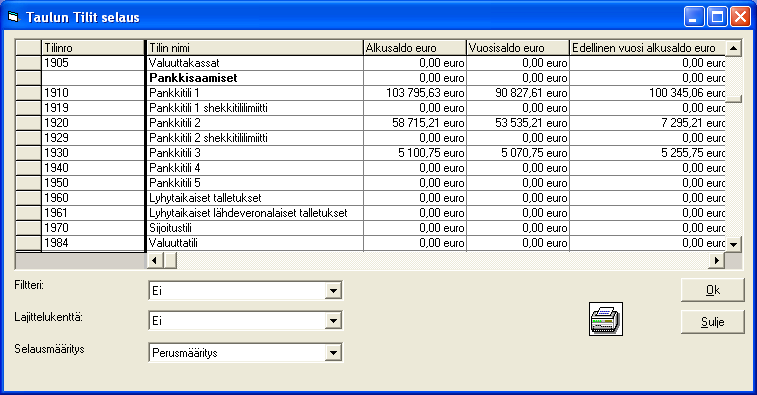Click the vertical scrollbar up arrow
This screenshot has width=757, height=395.
pyautogui.click(x=733, y=48)
